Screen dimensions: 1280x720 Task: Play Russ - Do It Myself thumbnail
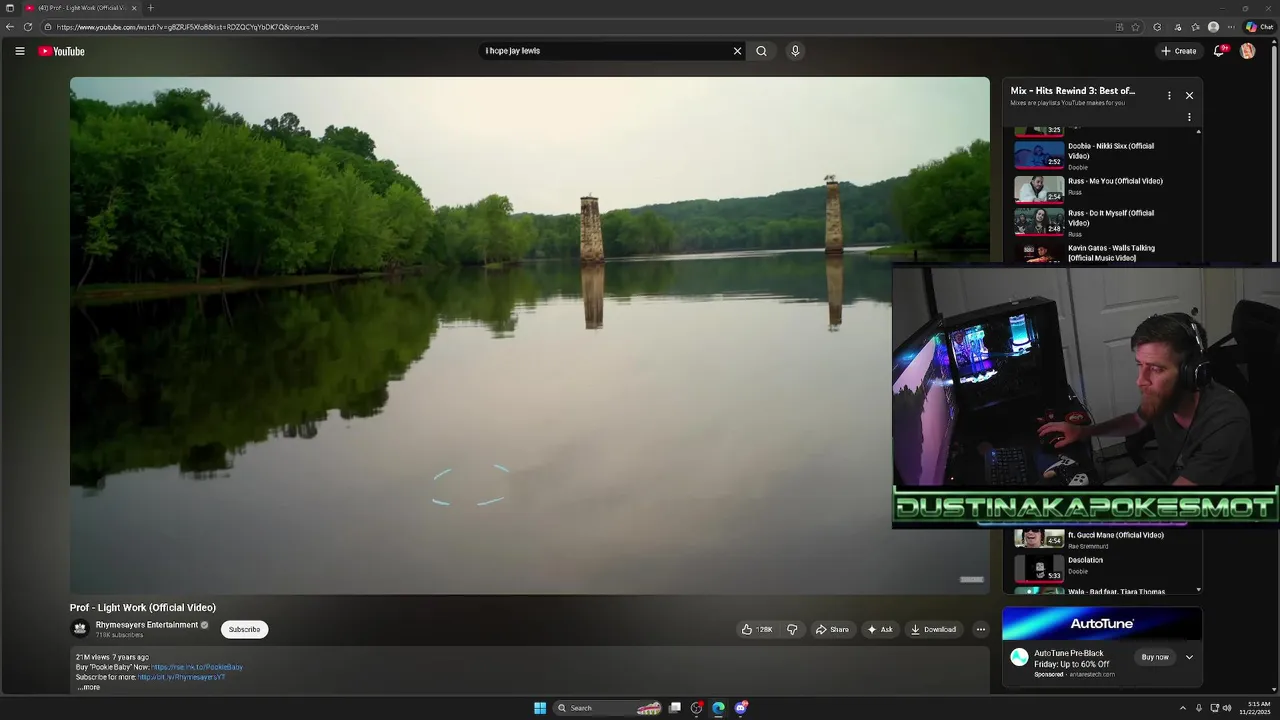point(1039,220)
